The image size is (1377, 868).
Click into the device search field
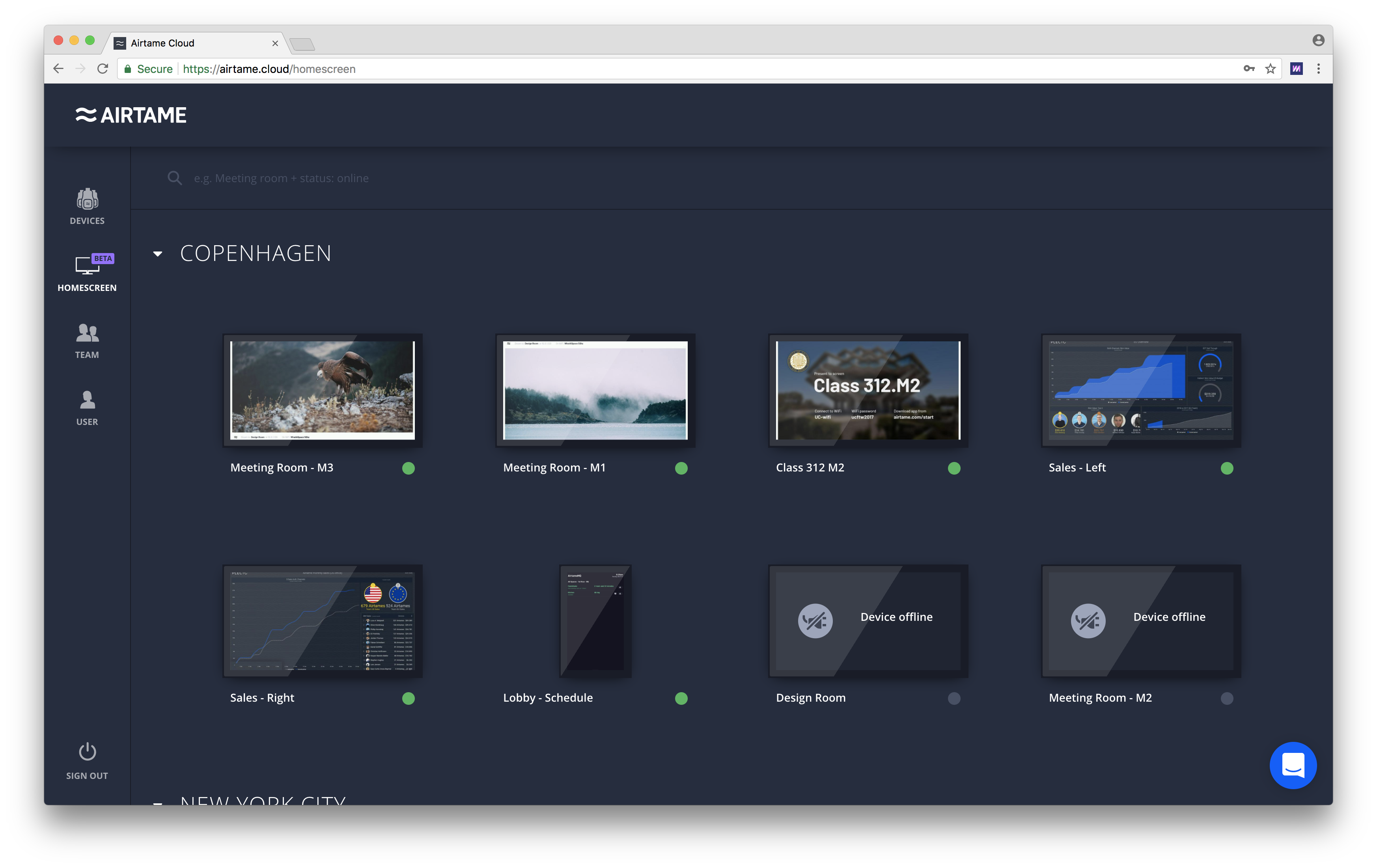coord(732,178)
